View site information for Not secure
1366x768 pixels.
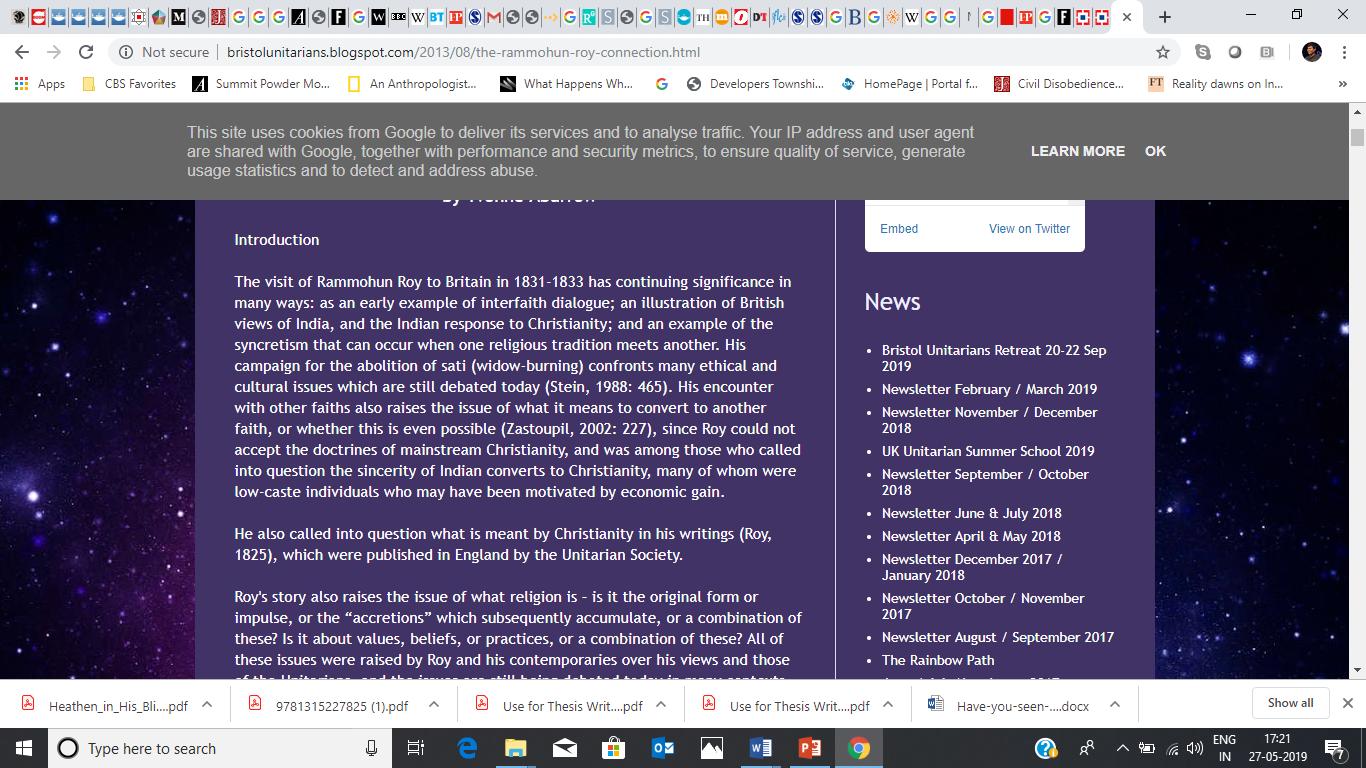click(x=164, y=52)
